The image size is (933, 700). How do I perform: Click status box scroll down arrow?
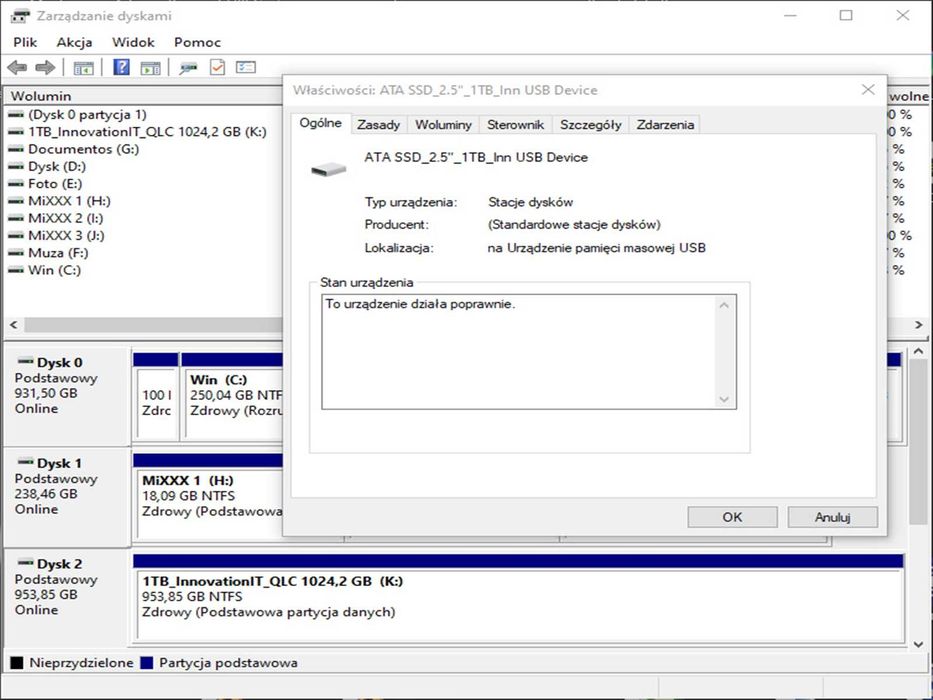(724, 399)
